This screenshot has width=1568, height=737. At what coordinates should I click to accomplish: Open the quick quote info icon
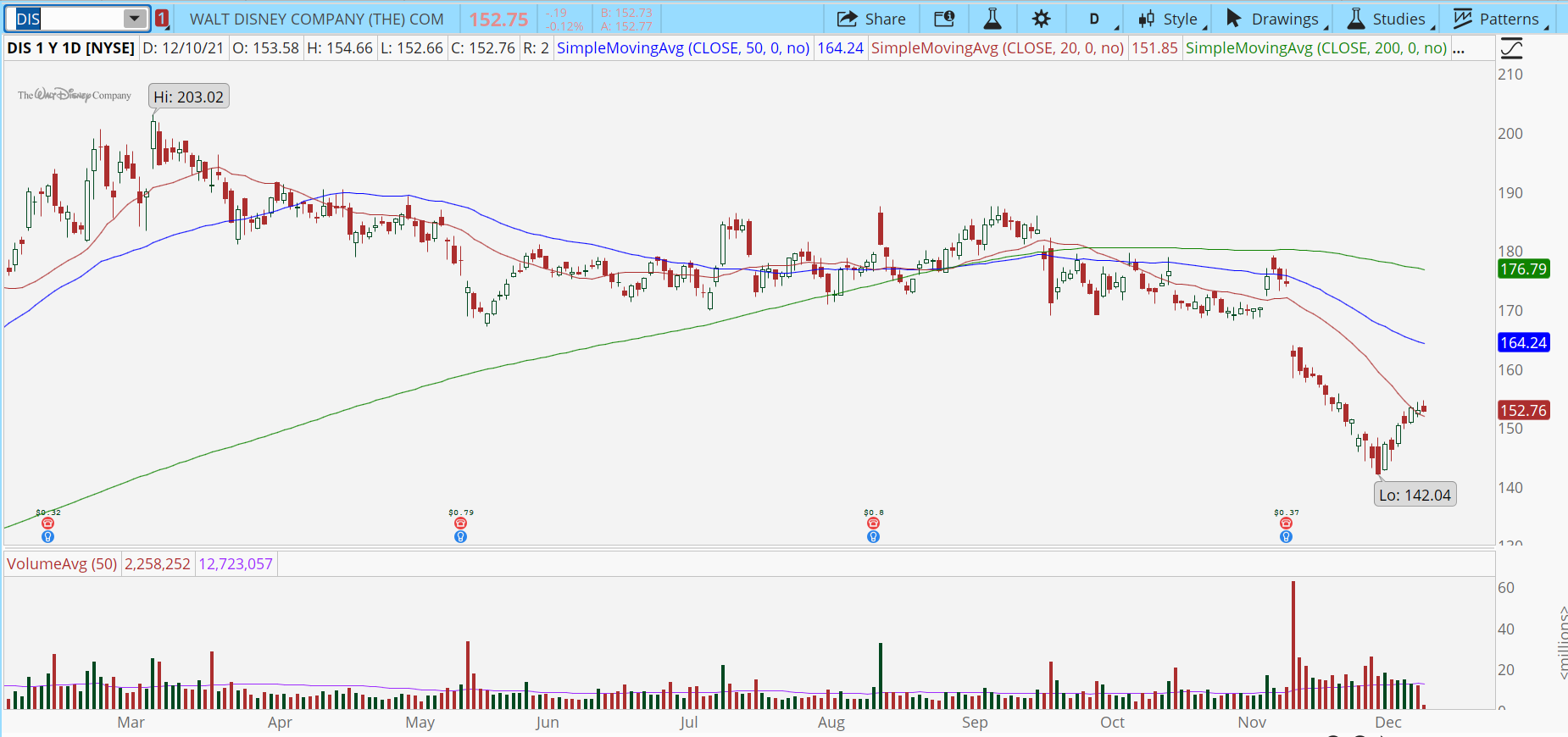(x=943, y=19)
